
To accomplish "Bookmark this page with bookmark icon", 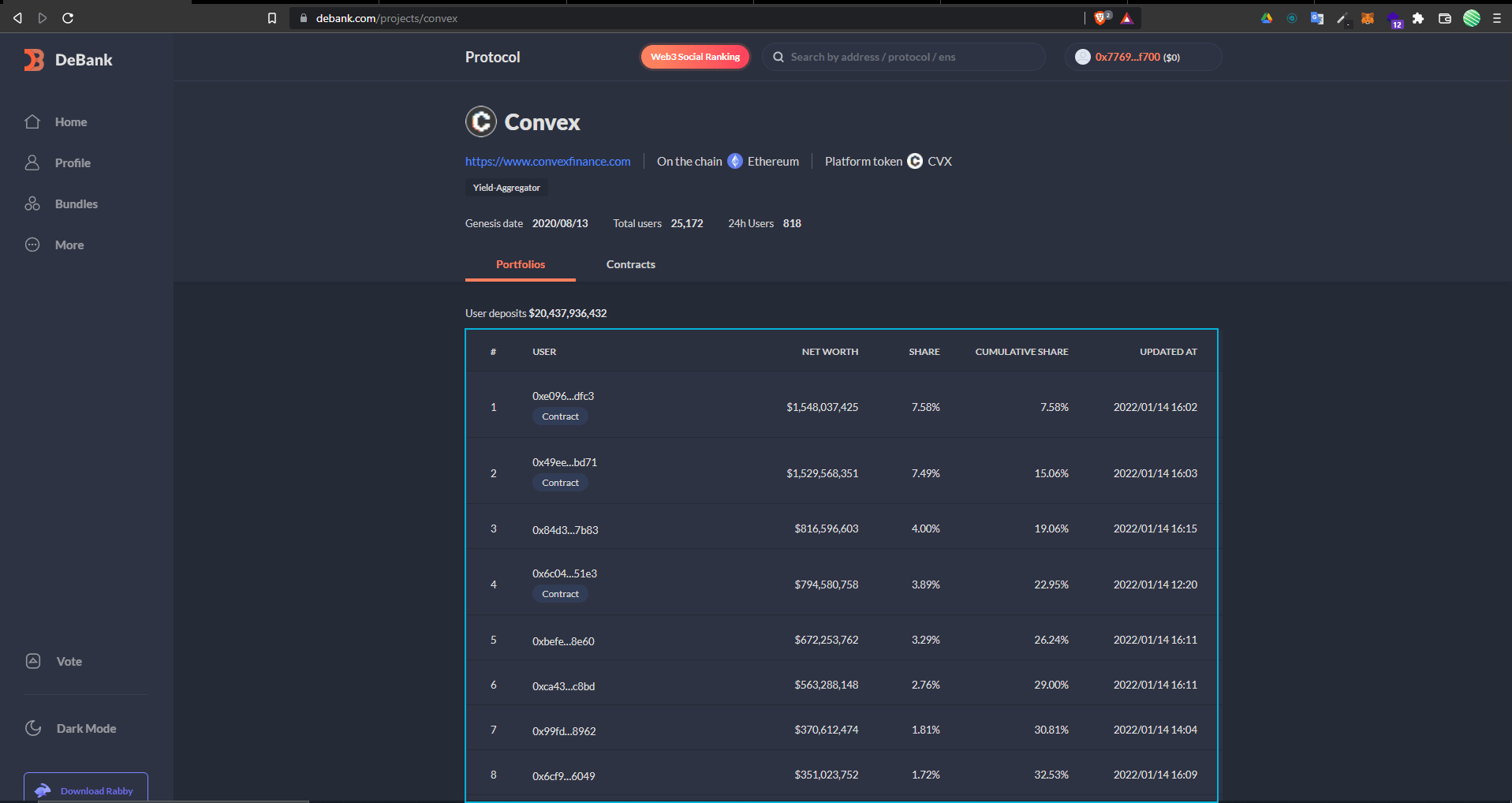I will pyautogui.click(x=272, y=18).
